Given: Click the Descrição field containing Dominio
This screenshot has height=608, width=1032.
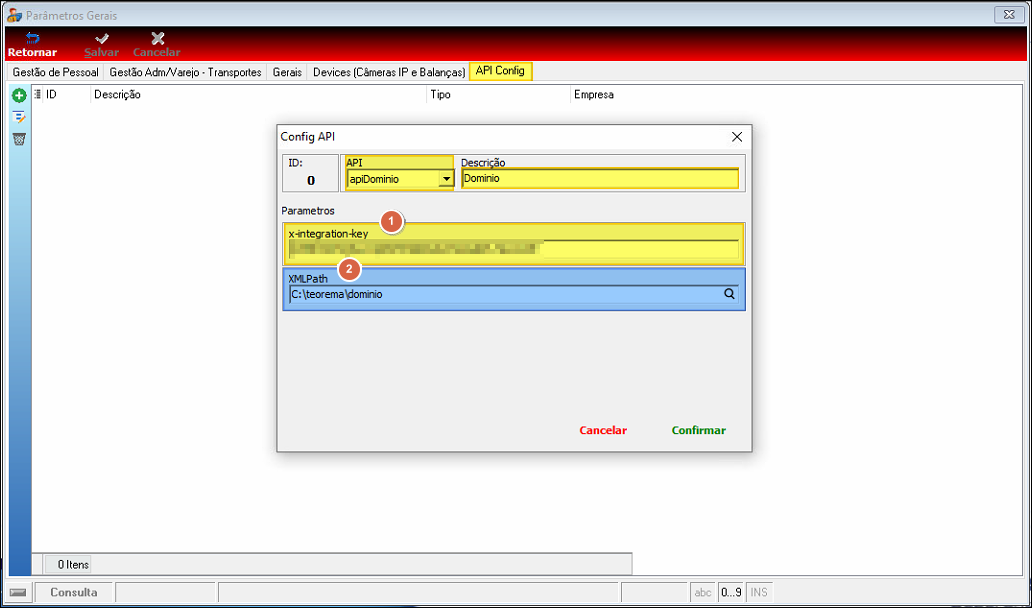Looking at the screenshot, I should (600, 178).
